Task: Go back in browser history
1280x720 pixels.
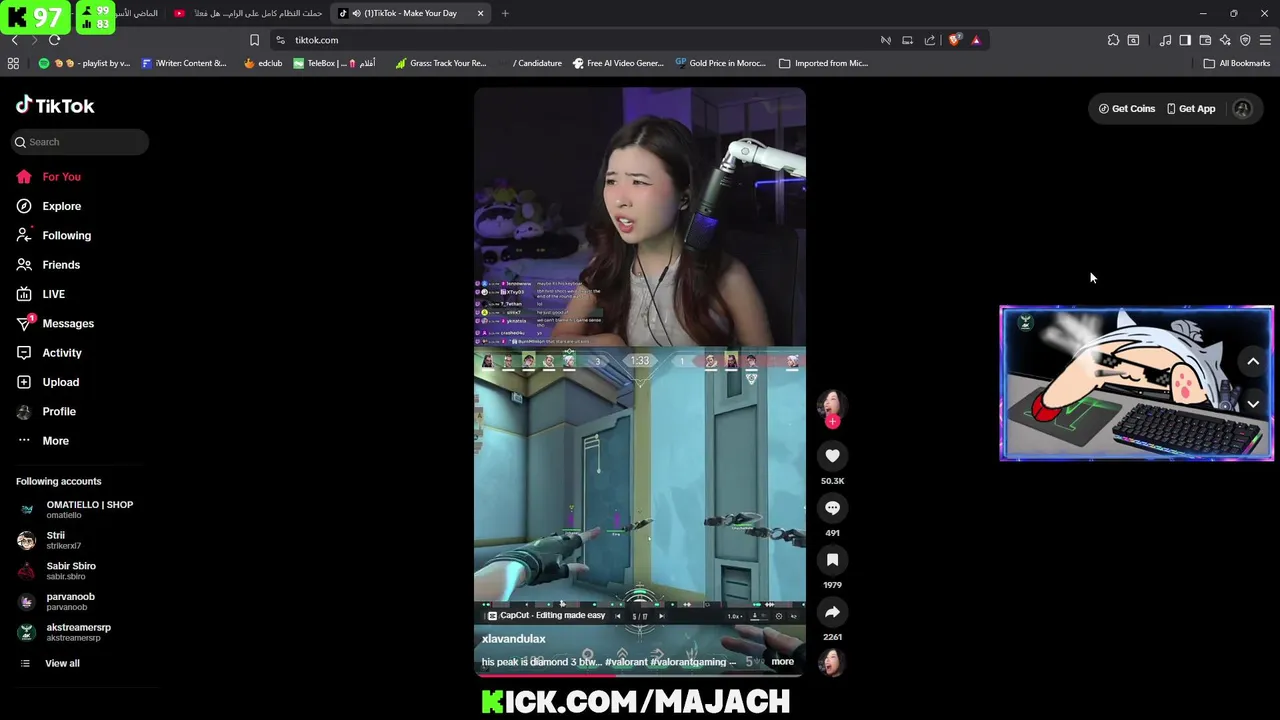Action: [x=14, y=40]
